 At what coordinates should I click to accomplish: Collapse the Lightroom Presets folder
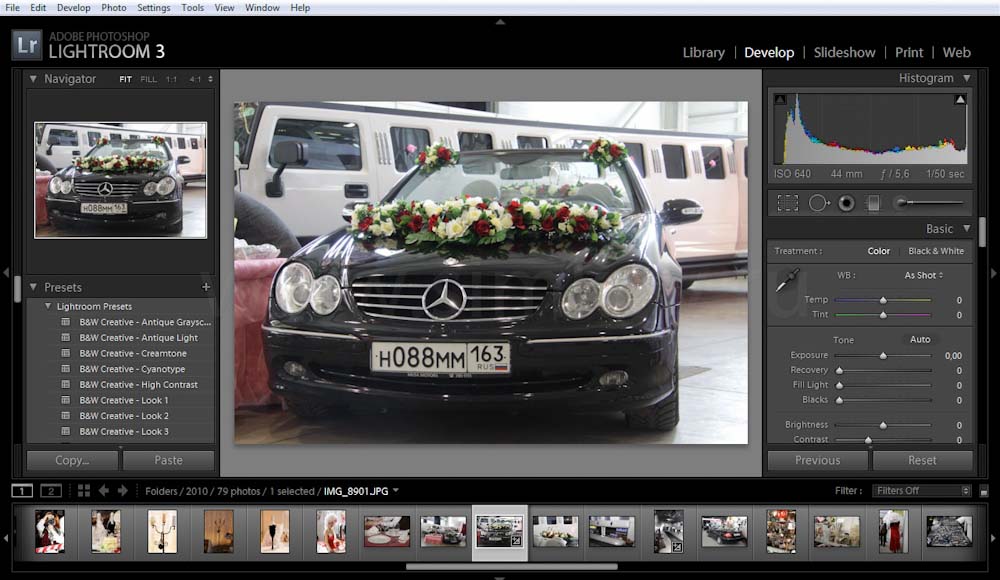pos(48,306)
